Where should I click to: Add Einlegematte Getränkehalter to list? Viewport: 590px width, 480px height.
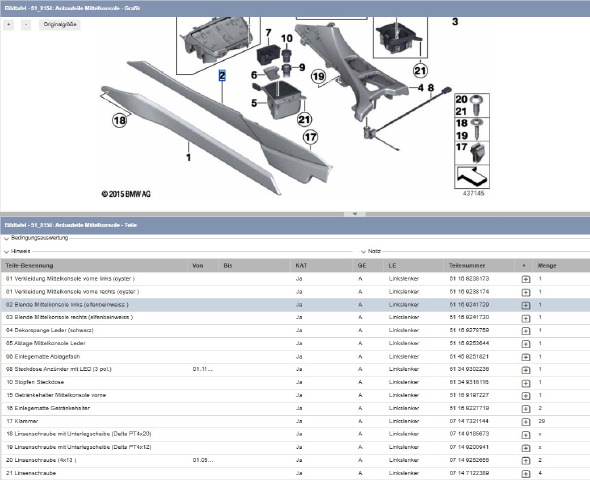pos(526,409)
